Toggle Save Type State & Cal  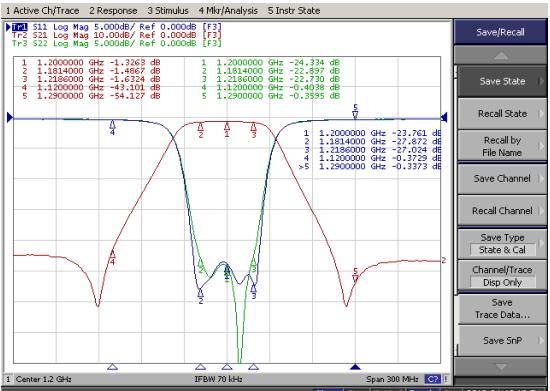click(502, 244)
